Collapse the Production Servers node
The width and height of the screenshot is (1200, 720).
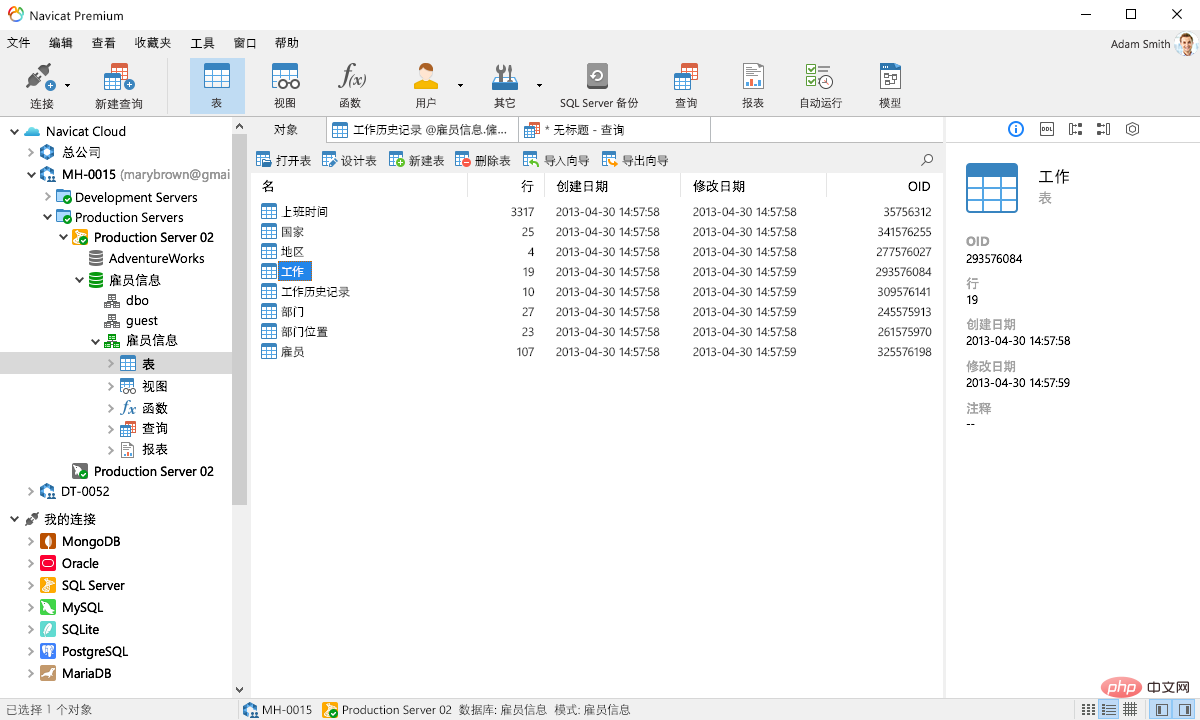click(46, 217)
